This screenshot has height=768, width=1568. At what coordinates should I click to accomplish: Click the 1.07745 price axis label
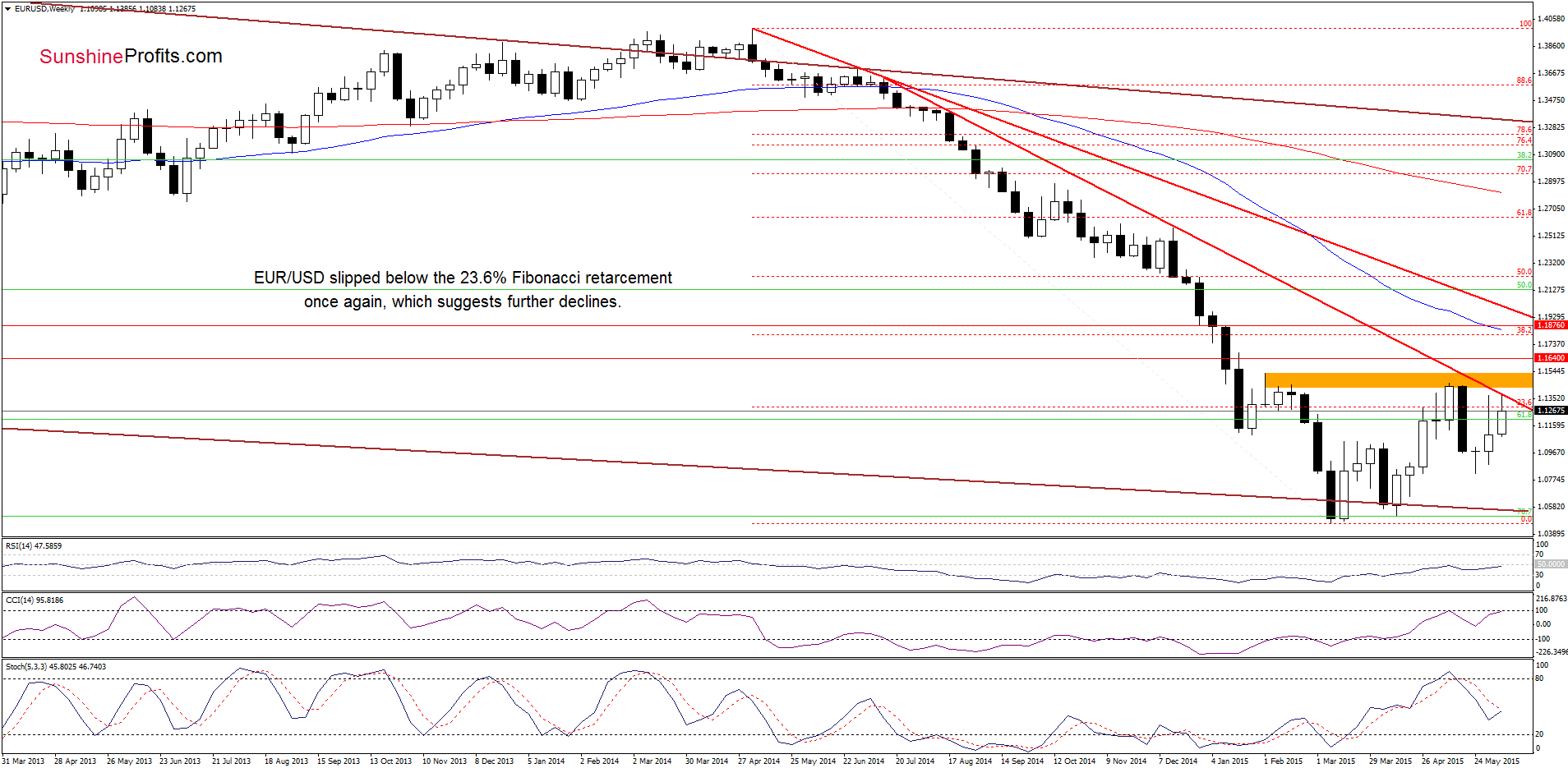point(1551,480)
